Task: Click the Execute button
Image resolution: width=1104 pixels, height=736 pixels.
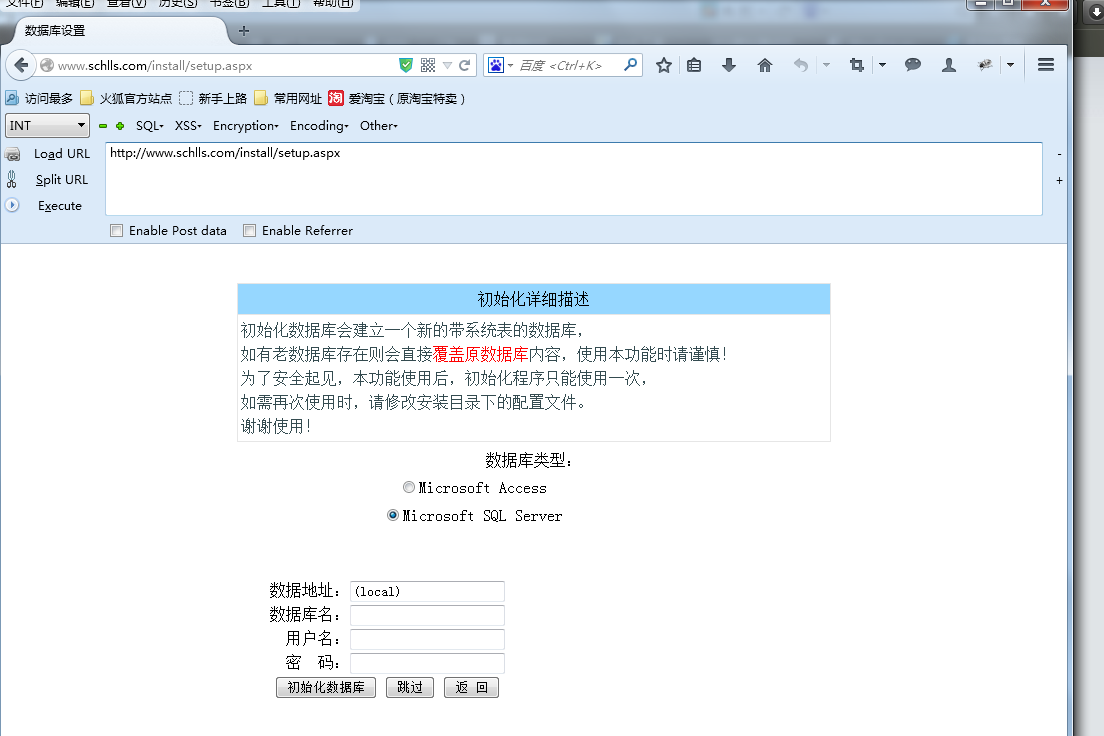Action: [60, 206]
